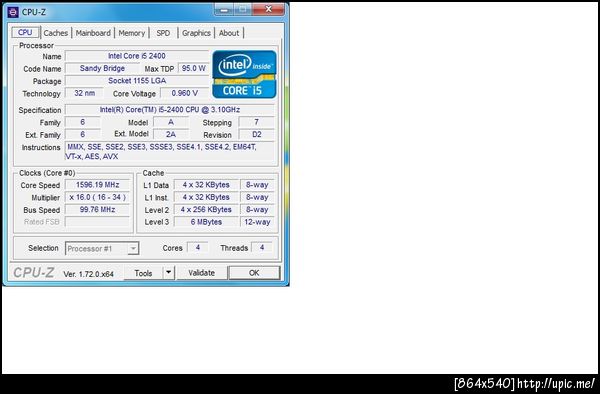Viewport: 600px width, 394px height.
Task: Click the Specification field i5-2400 CPU @ 3.10GHz
Action: coord(170,110)
